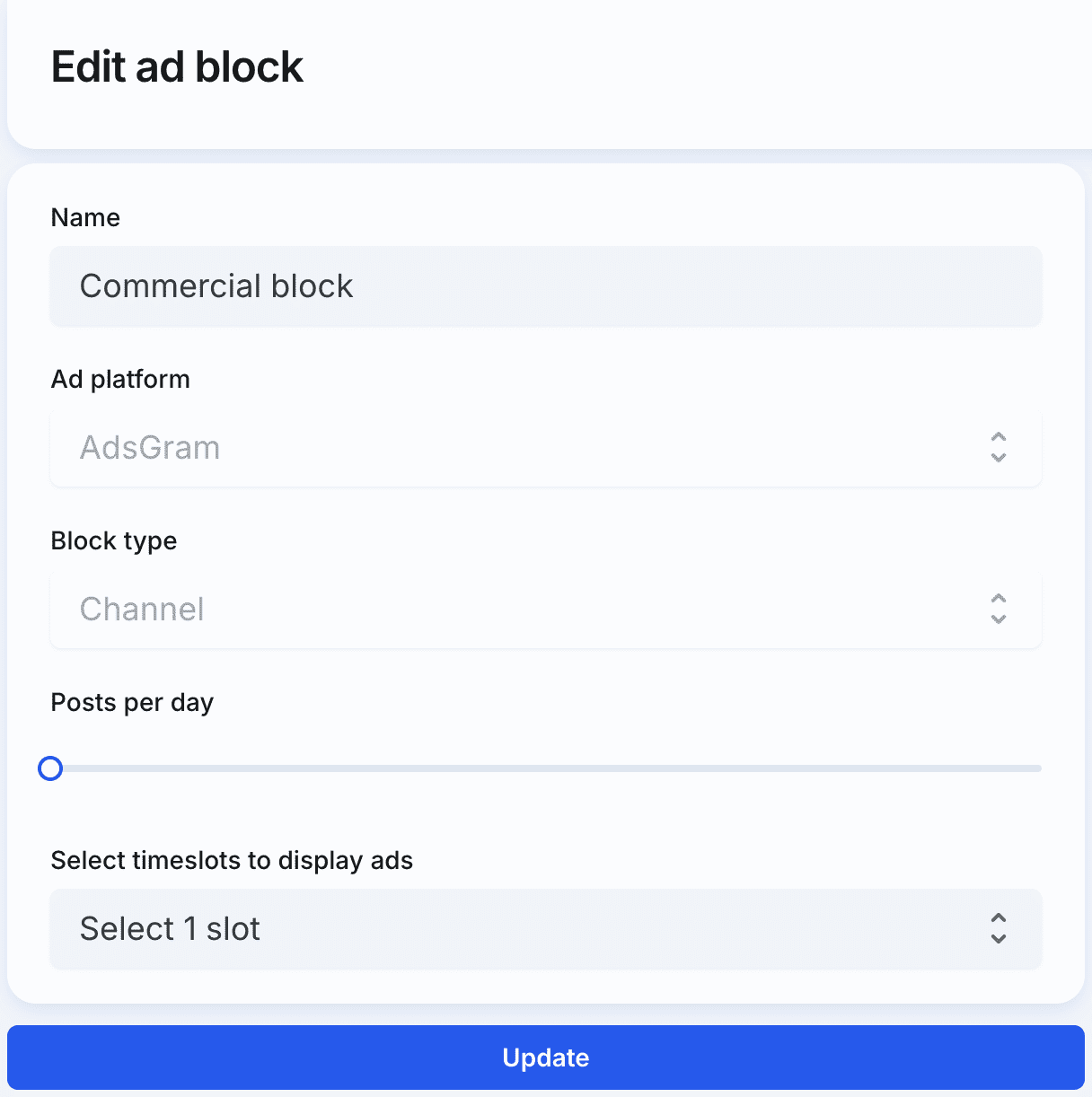Click the 'Commercial block' text in Name field

216,286
